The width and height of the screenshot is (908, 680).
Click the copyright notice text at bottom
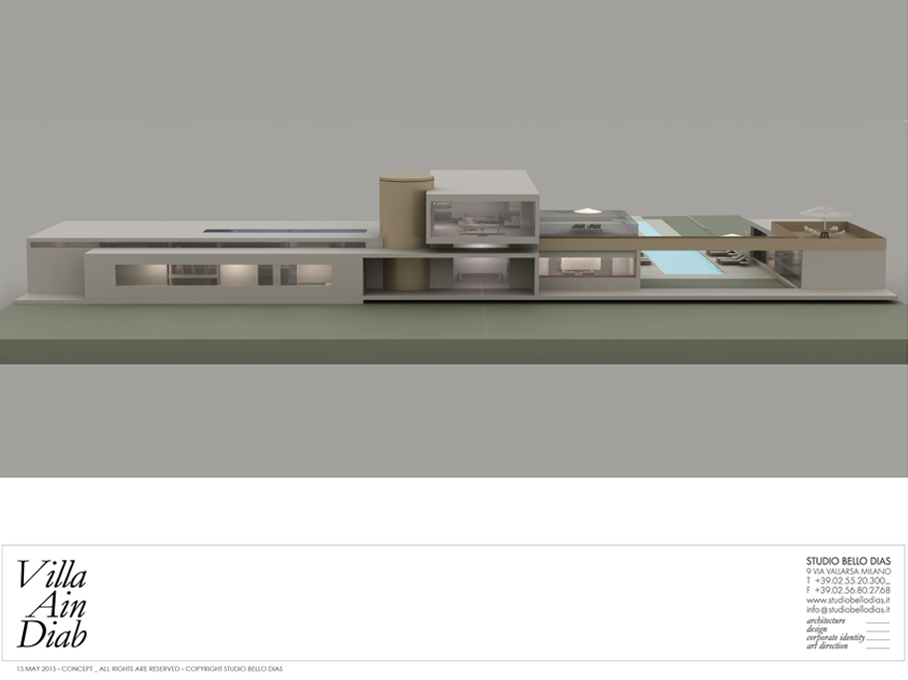tap(150, 668)
